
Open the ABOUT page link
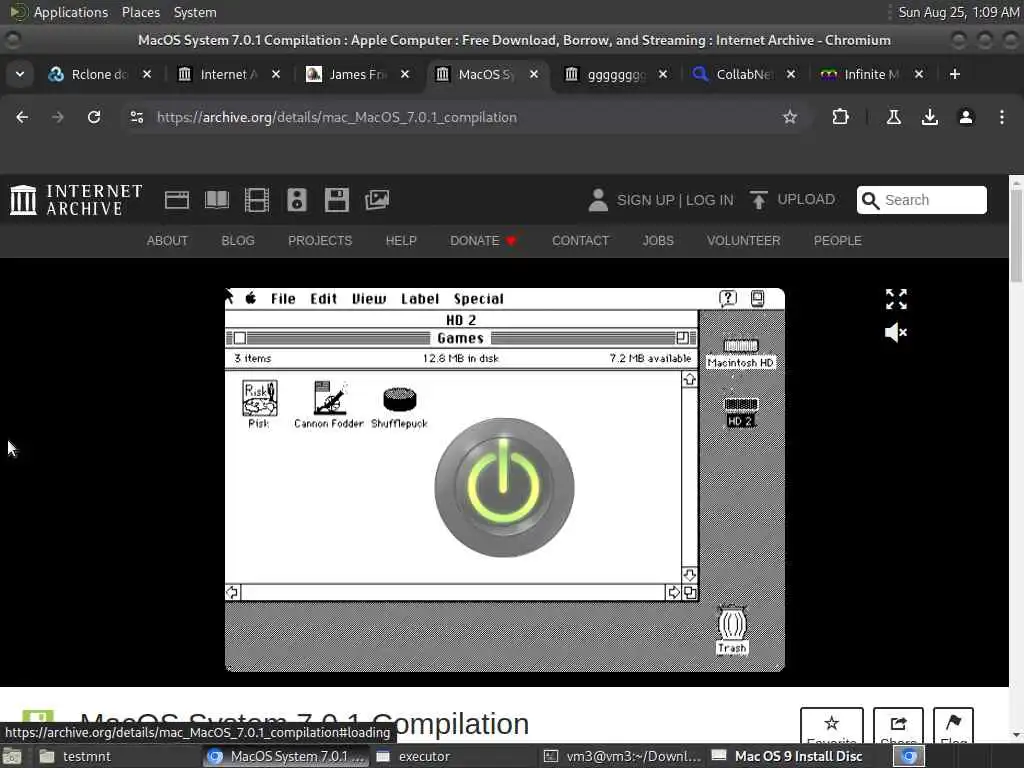pyautogui.click(x=167, y=240)
